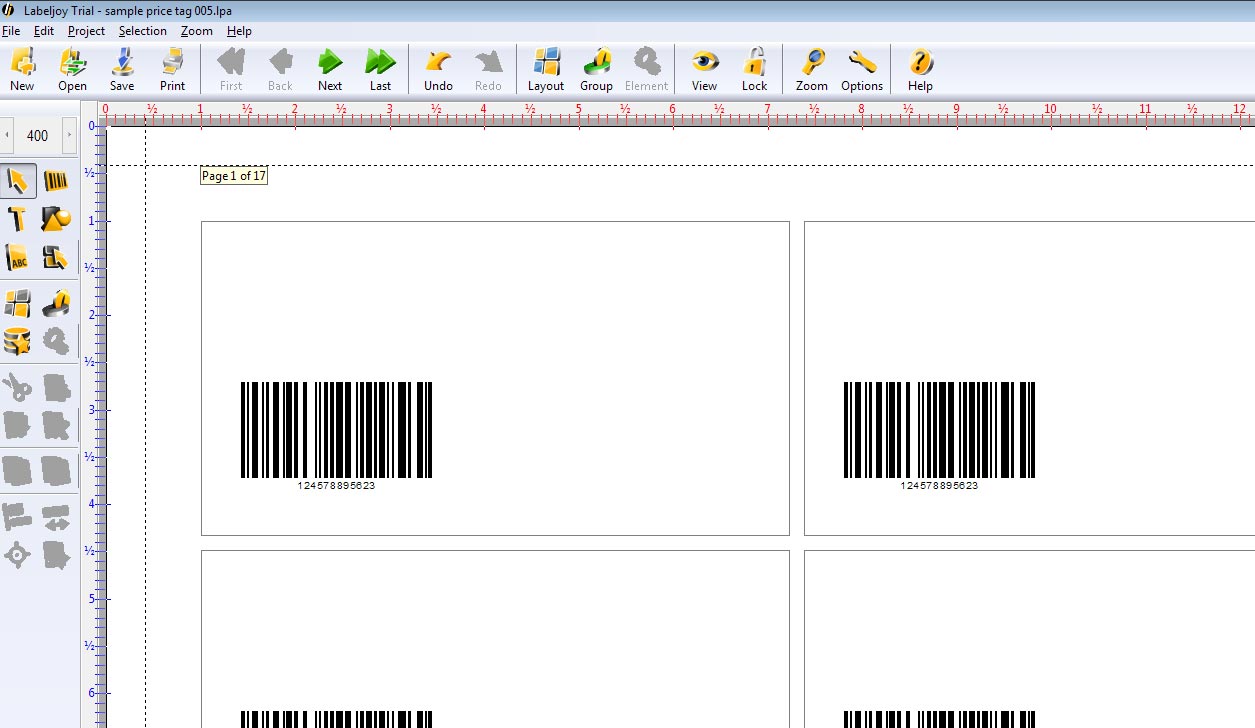Save the project using the Save icon
Viewport: 1255px width, 728px height.
pos(122,70)
